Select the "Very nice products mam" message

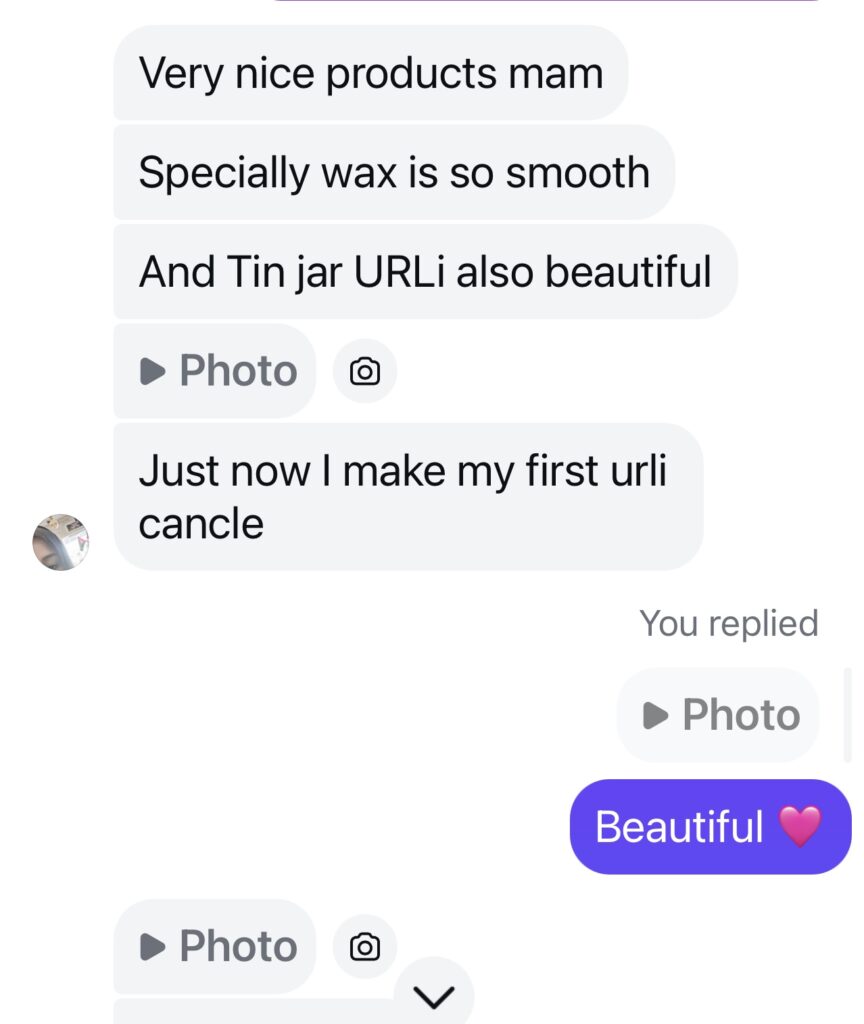370,73
